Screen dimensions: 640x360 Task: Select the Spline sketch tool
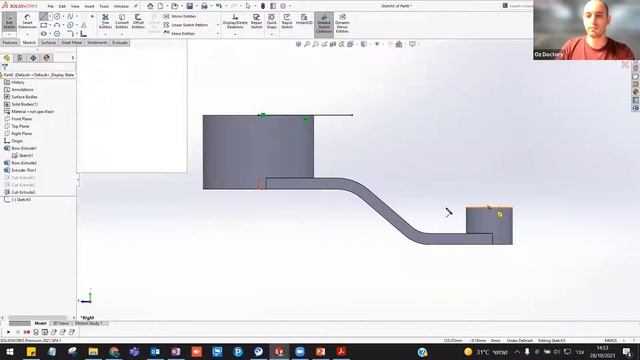click(x=70, y=16)
